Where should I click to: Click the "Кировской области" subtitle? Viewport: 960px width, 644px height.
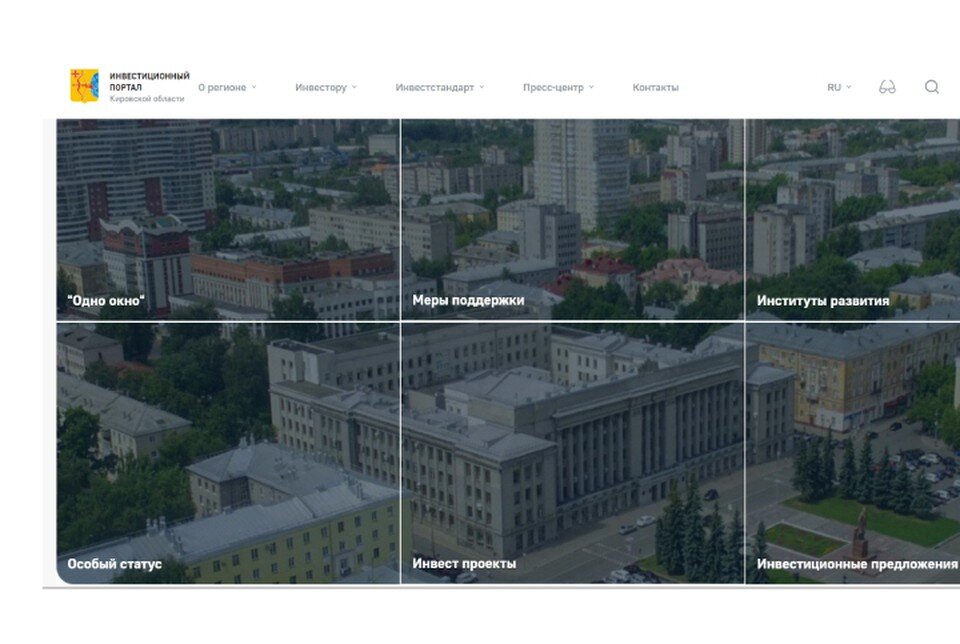147,99
